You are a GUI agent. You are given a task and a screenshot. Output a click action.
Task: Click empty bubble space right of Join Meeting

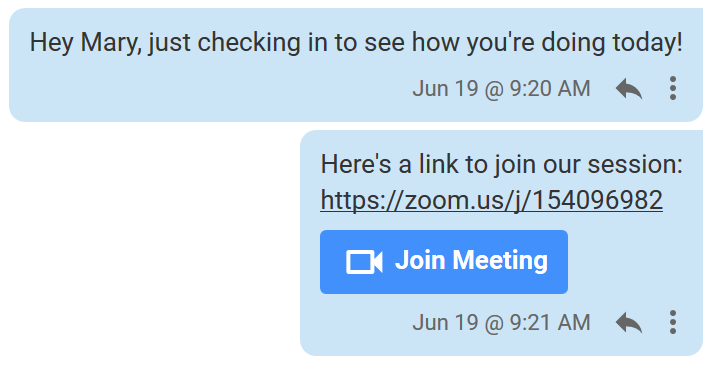click(633, 262)
